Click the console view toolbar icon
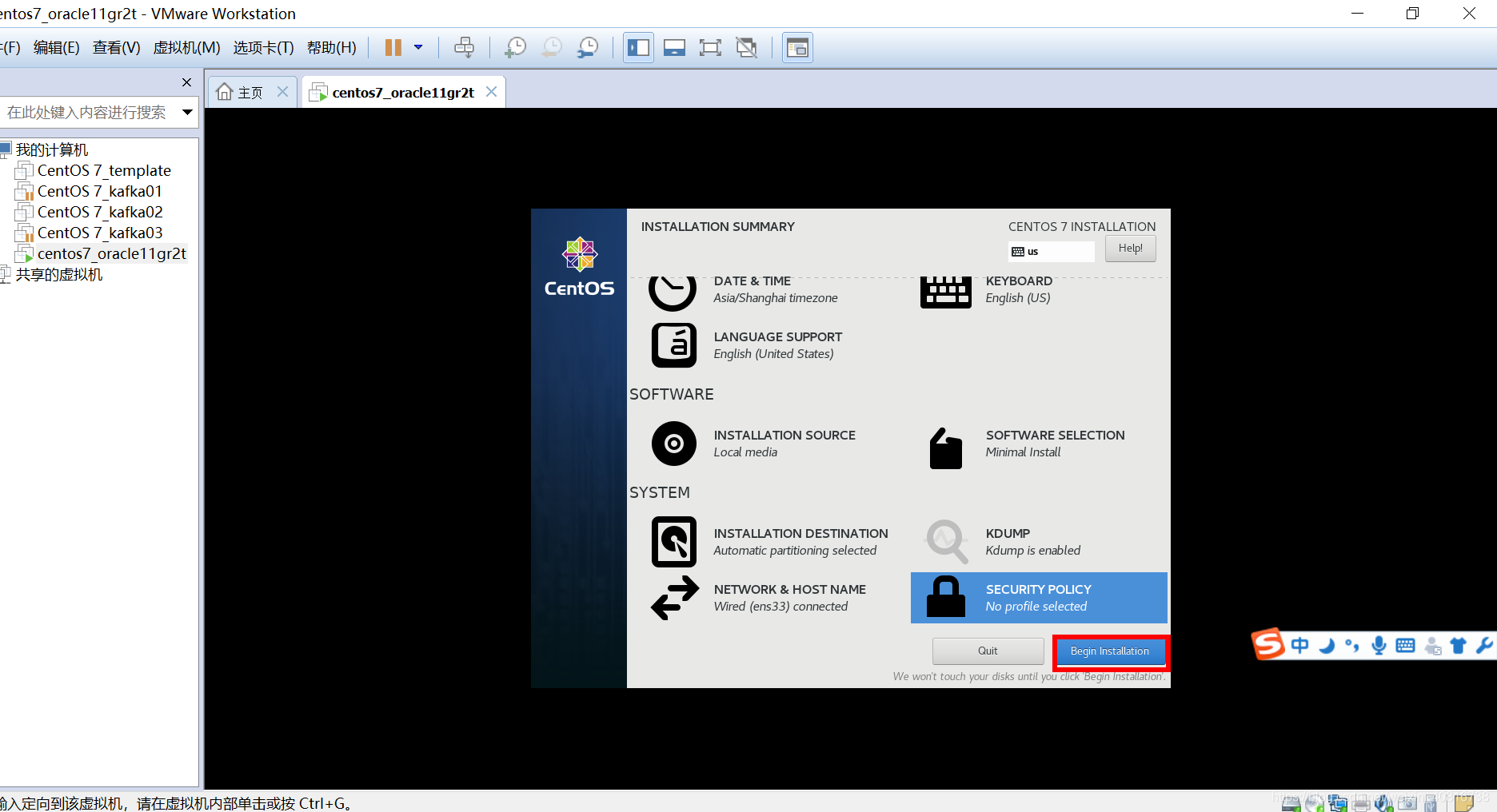This screenshot has width=1497, height=812. (x=797, y=48)
